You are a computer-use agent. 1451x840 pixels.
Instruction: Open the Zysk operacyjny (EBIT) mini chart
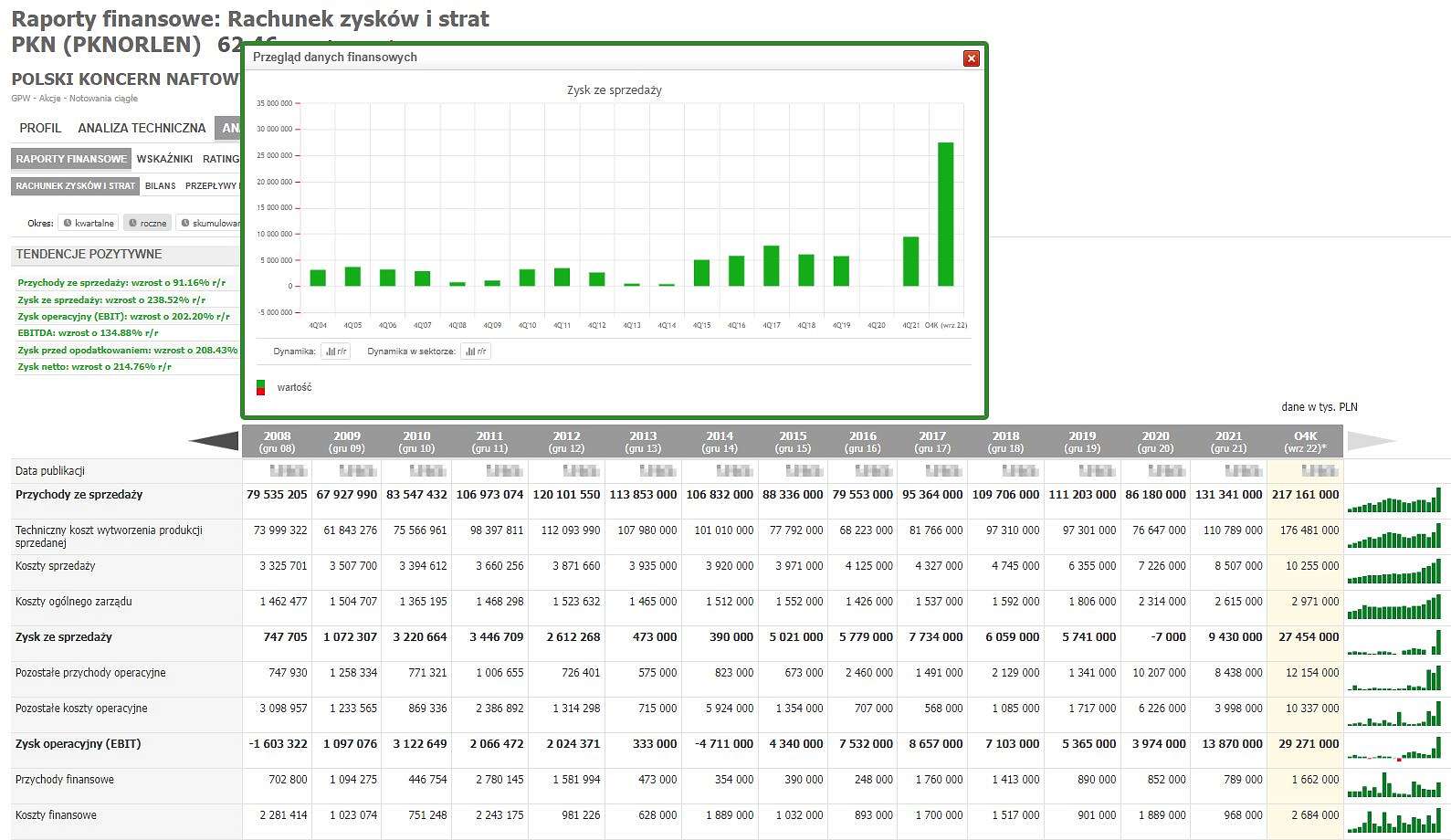1394,750
